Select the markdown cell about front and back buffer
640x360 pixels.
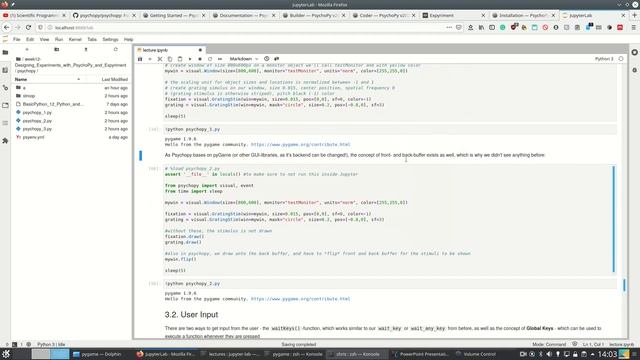coord(355,155)
